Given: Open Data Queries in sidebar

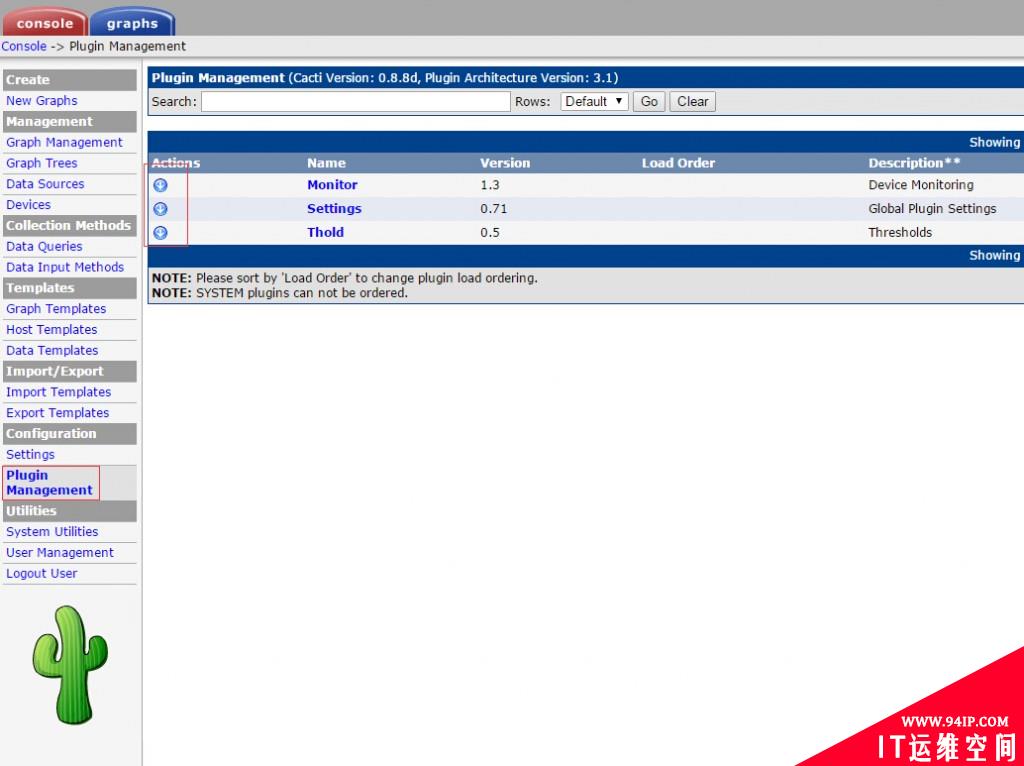Looking at the screenshot, I should pos(44,246).
